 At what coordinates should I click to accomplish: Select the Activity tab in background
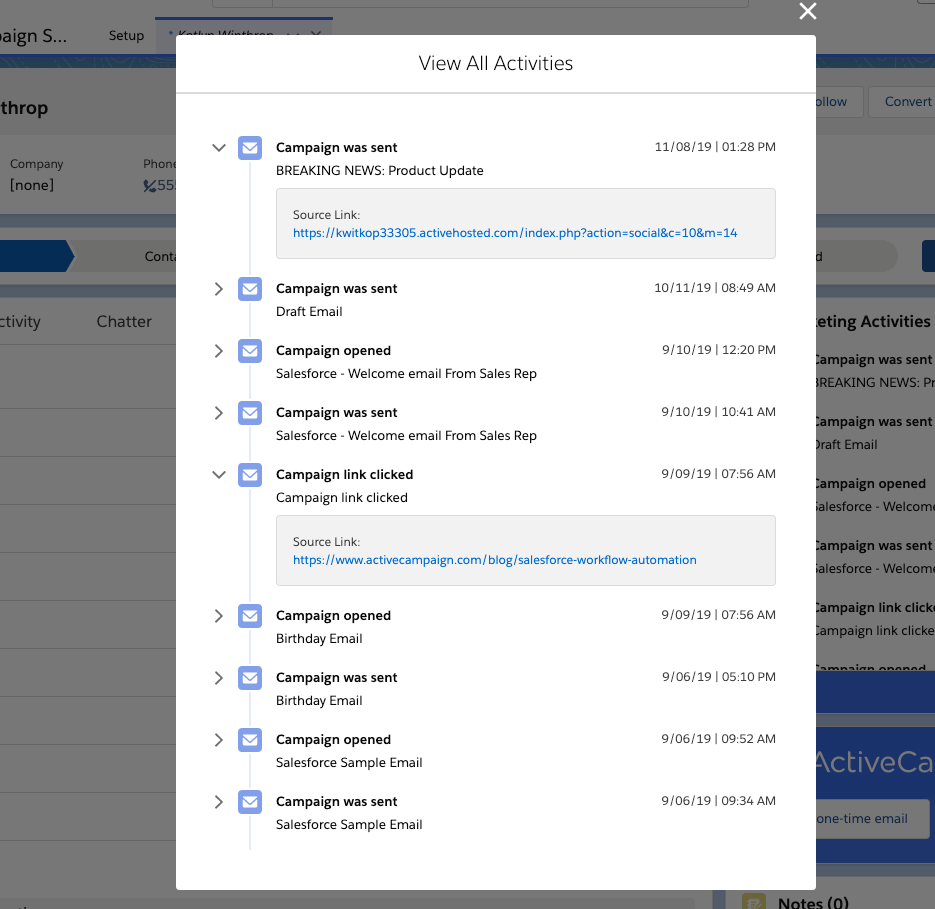(x=20, y=321)
